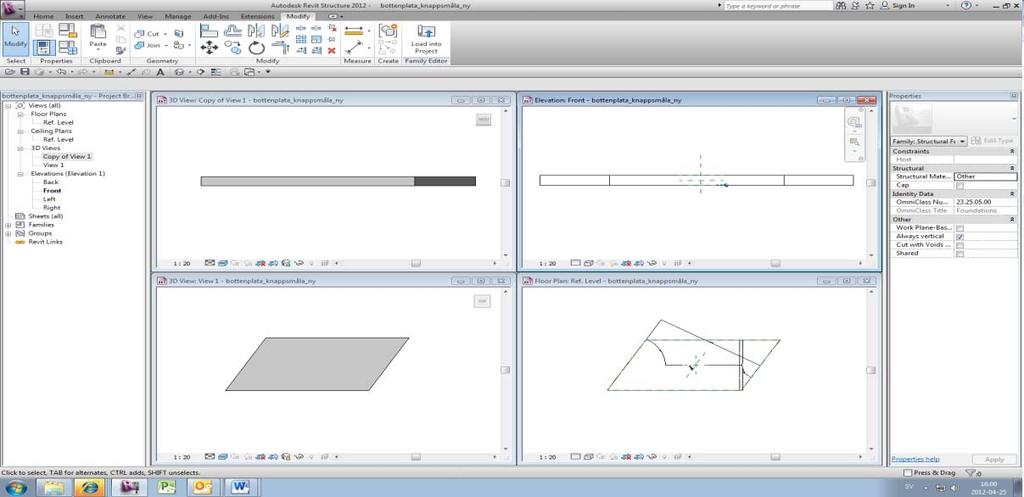Screen dimensions: 1024x497
Task: Open the Array tool icon
Action: coord(301,39)
